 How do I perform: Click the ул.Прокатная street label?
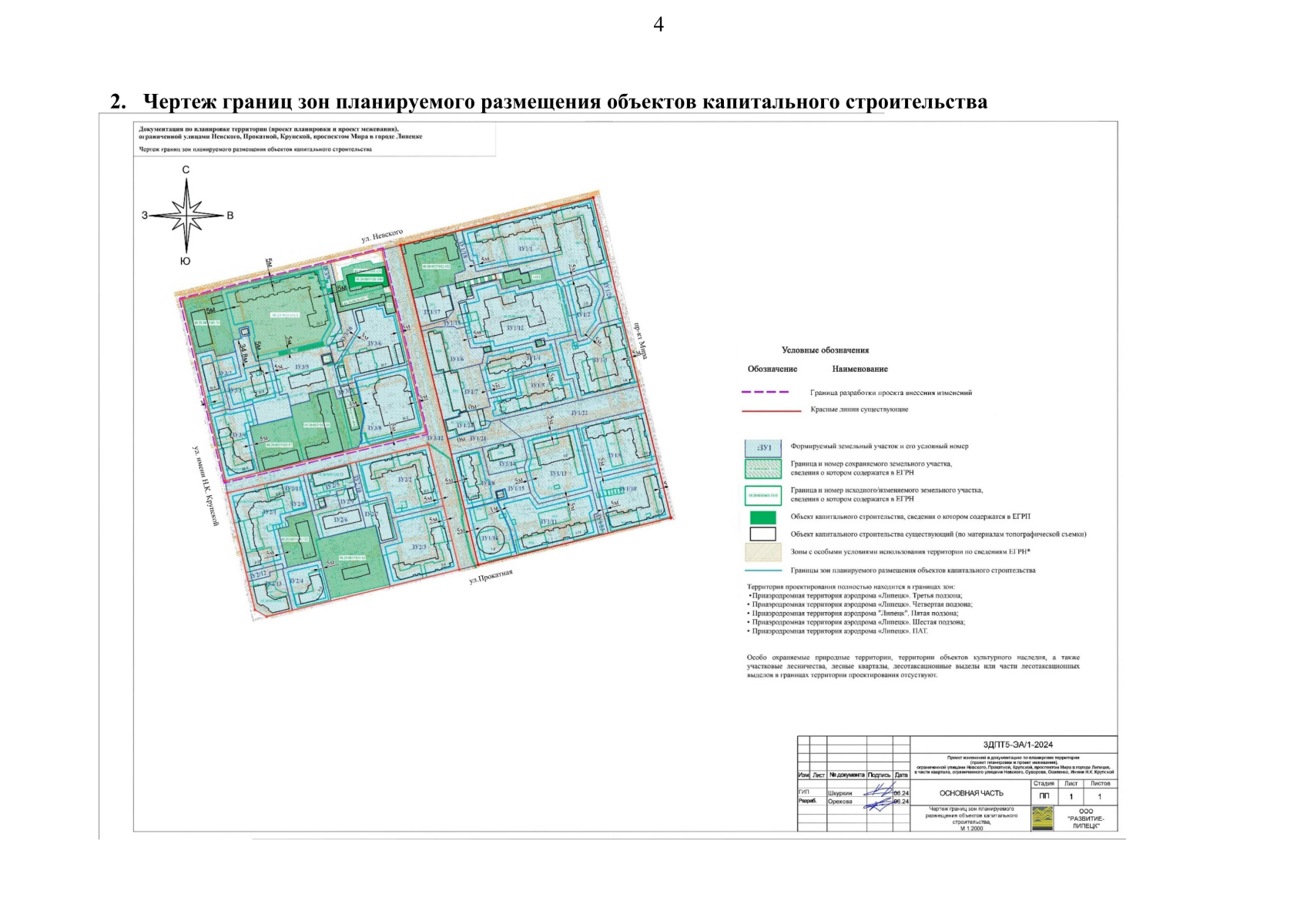(491, 577)
